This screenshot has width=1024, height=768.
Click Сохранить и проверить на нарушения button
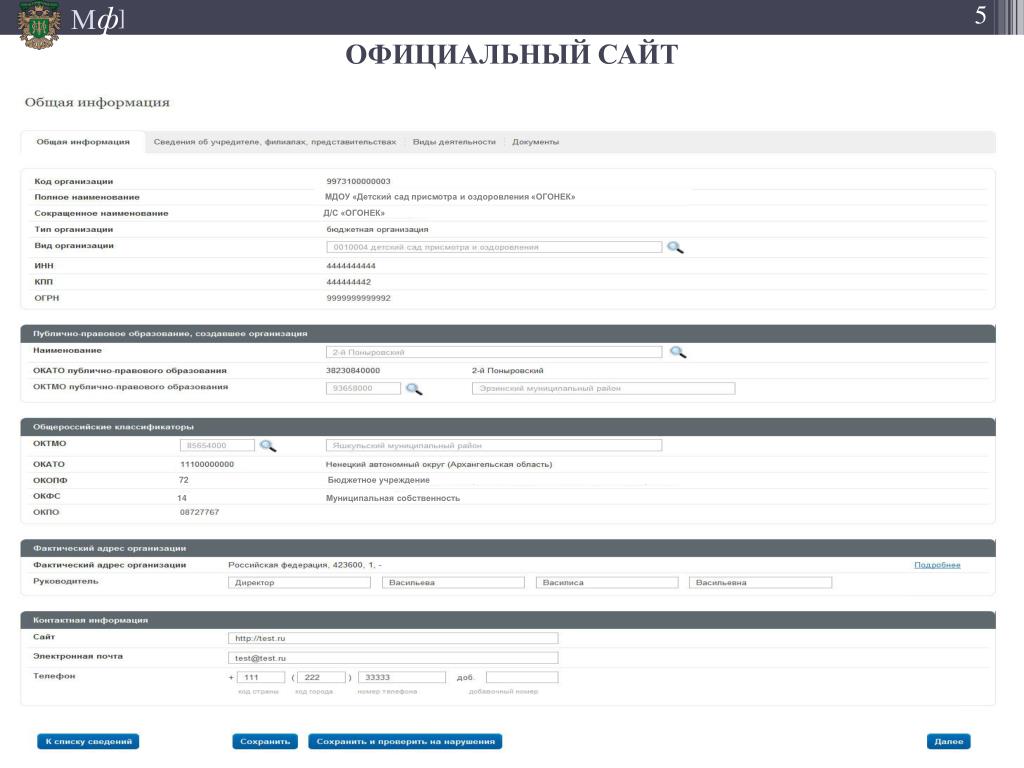pyautogui.click(x=405, y=741)
